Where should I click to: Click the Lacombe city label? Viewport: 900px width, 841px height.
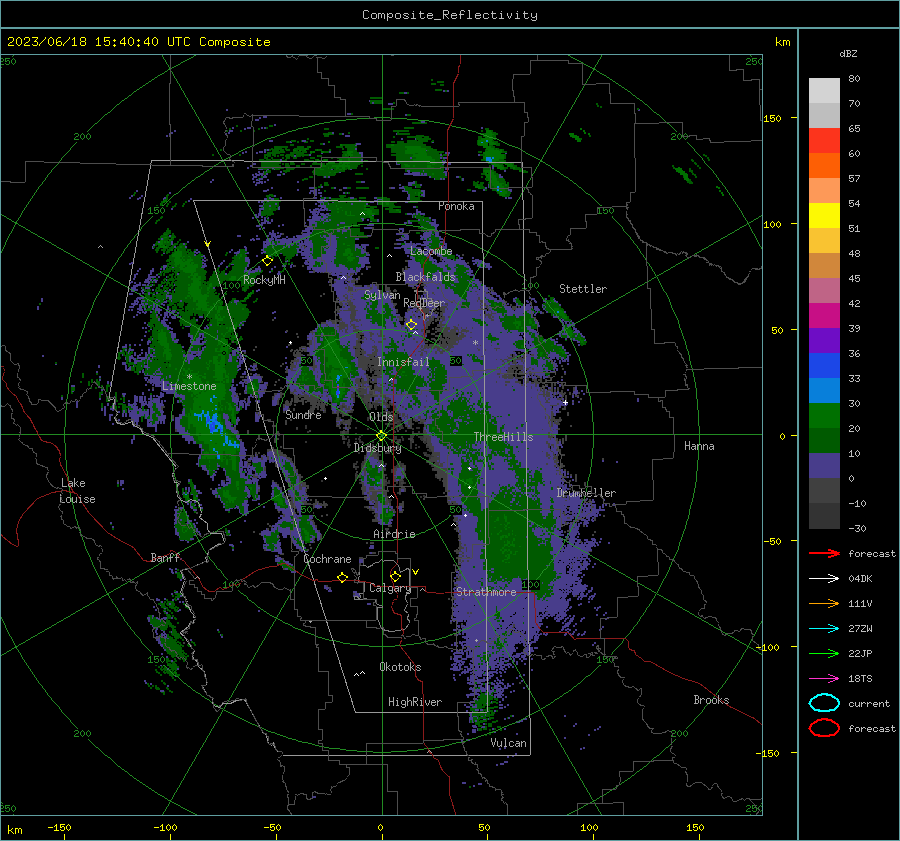431,251
